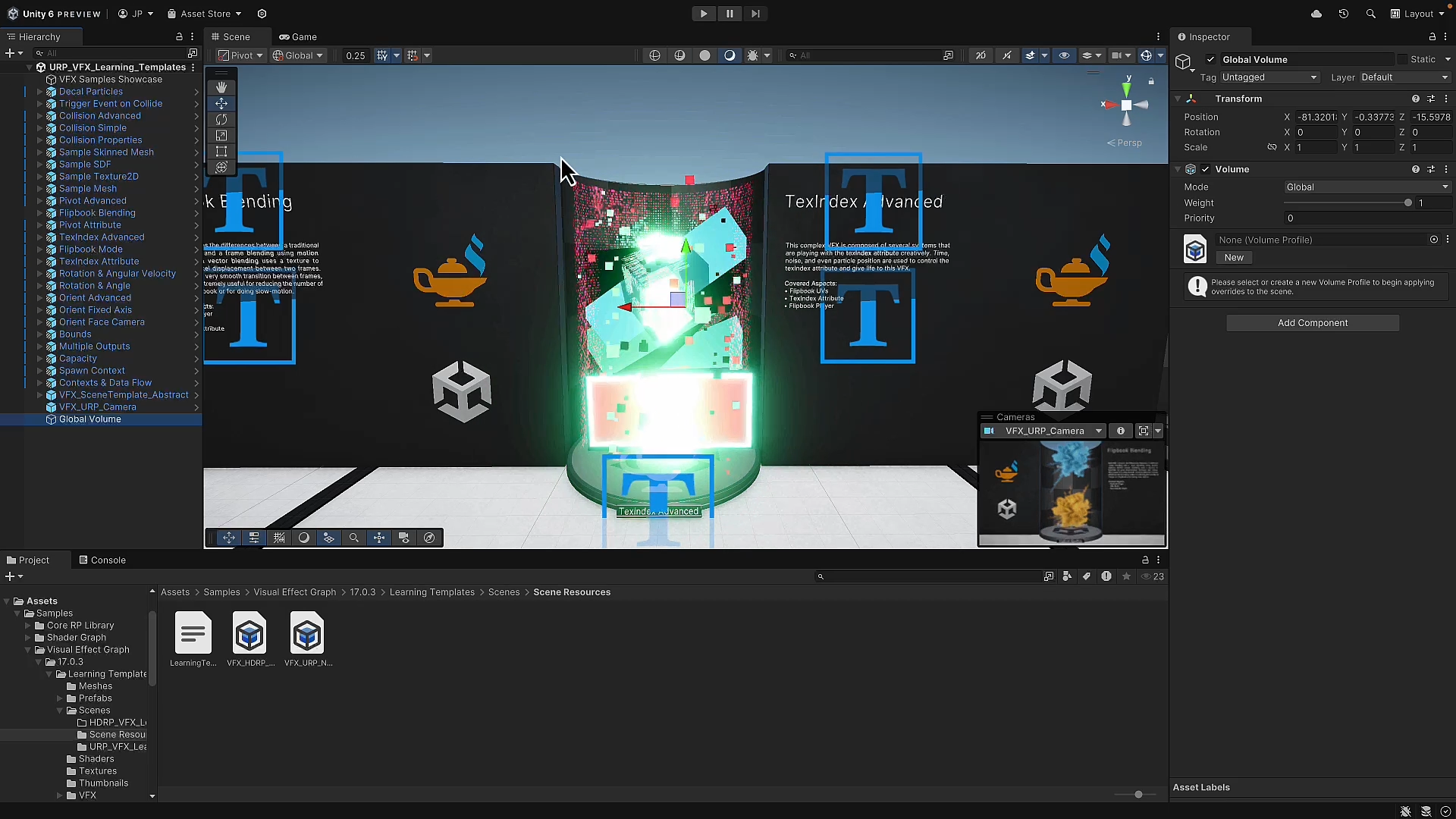Viewport: 1456px width, 819px height.
Task: Select the Hand tool in the scene toolbar
Action: (x=221, y=87)
